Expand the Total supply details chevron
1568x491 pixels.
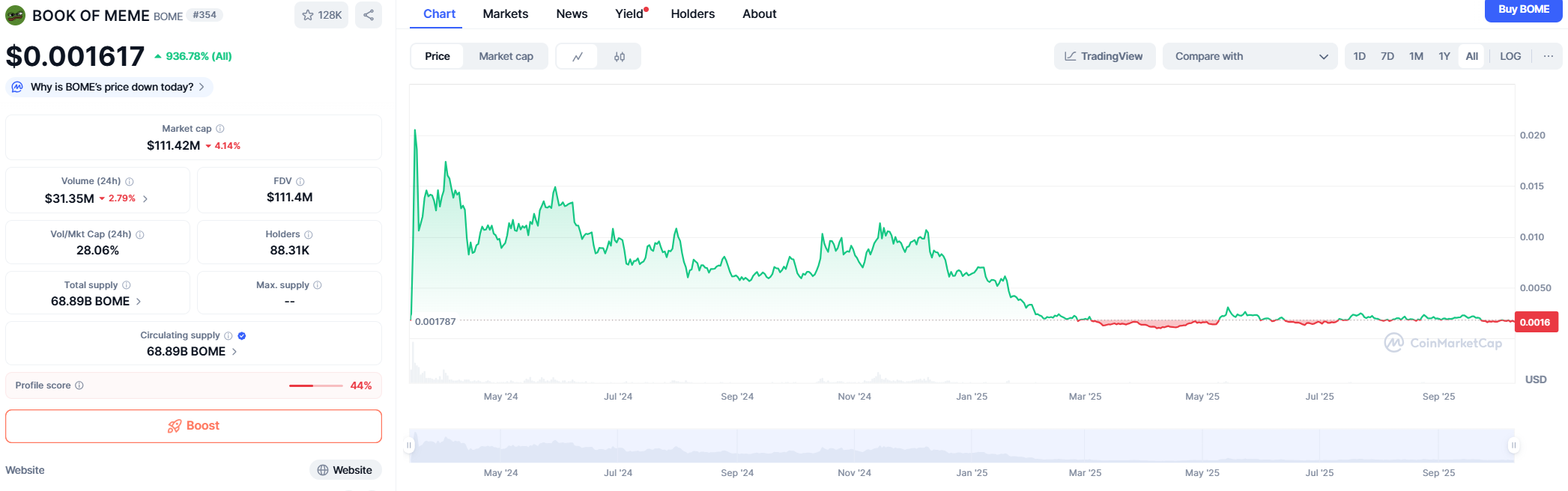click(139, 302)
